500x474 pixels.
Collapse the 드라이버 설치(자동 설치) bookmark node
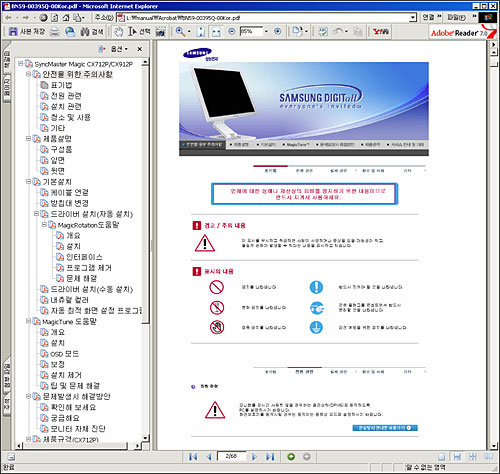37,213
